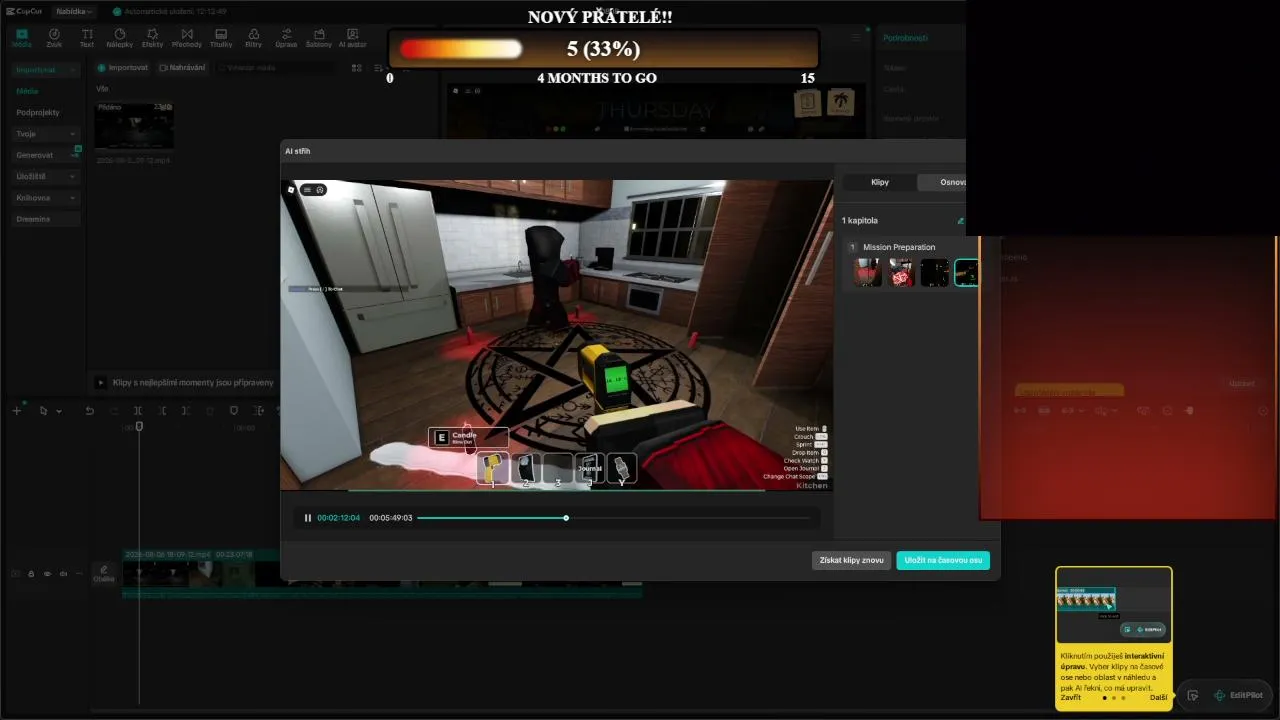Split clip with the timeline split tool
Viewport: 1280px width, 720px height.
tap(138, 411)
